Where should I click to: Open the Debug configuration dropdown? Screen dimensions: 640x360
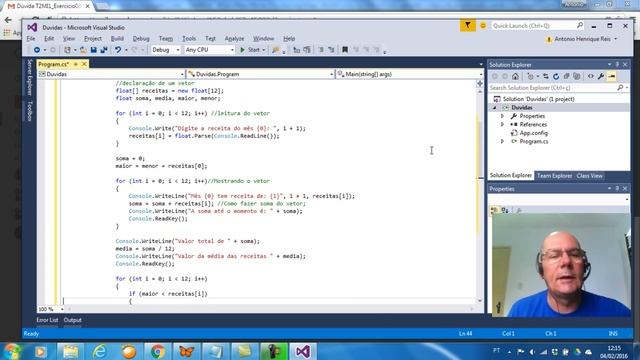(166, 50)
